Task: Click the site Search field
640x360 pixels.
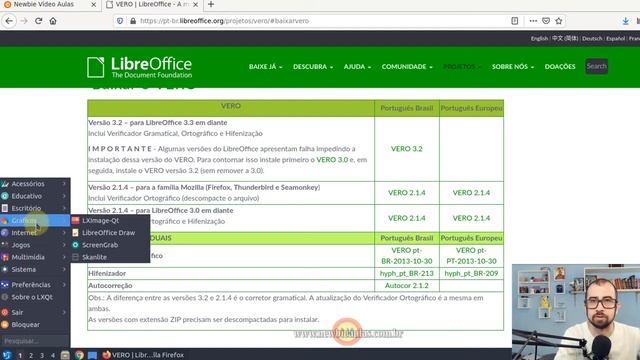Action: click(x=596, y=66)
